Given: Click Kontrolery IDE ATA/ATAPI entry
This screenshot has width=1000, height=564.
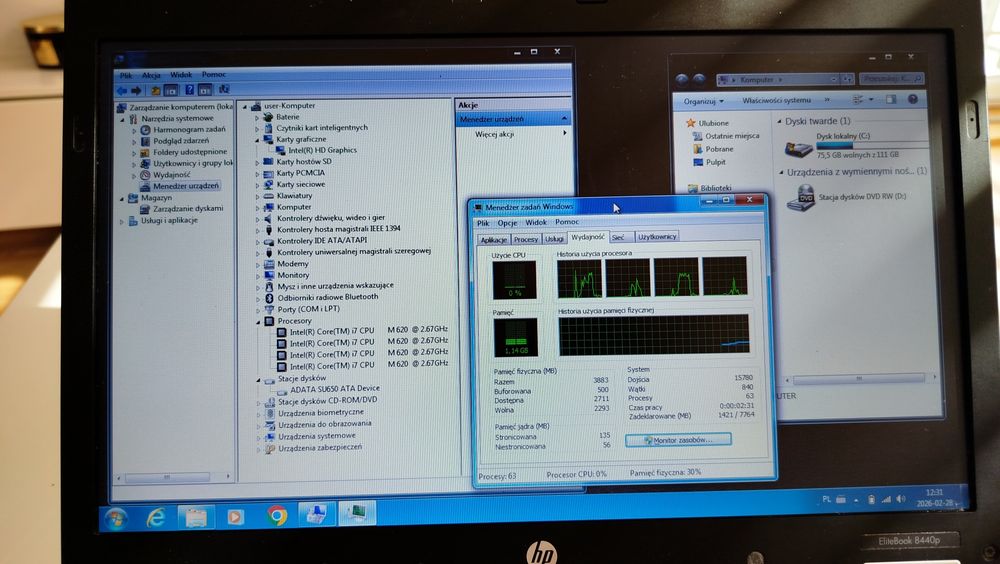Looking at the screenshot, I should pos(322,241).
